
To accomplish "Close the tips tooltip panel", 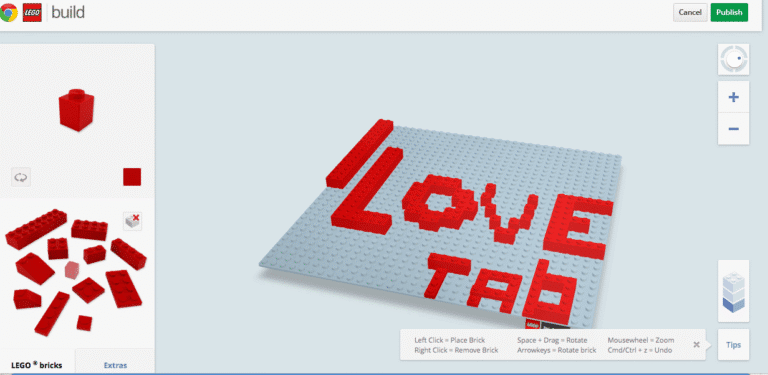I will tap(696, 345).
